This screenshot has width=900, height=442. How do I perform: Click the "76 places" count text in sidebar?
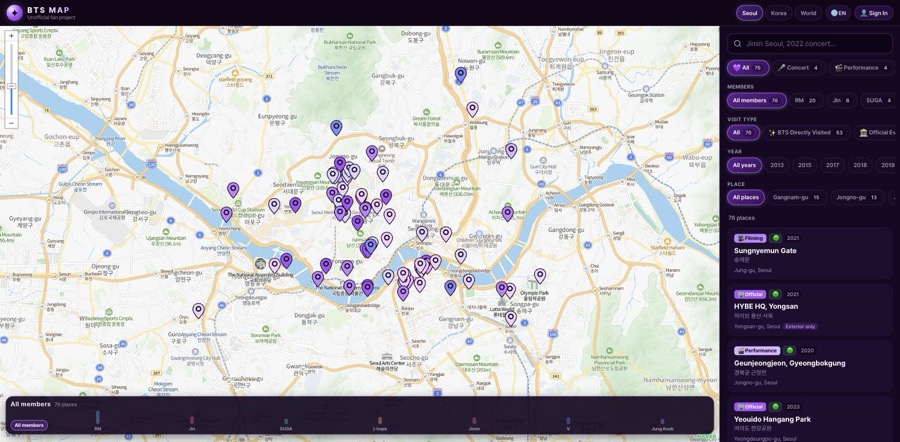741,218
